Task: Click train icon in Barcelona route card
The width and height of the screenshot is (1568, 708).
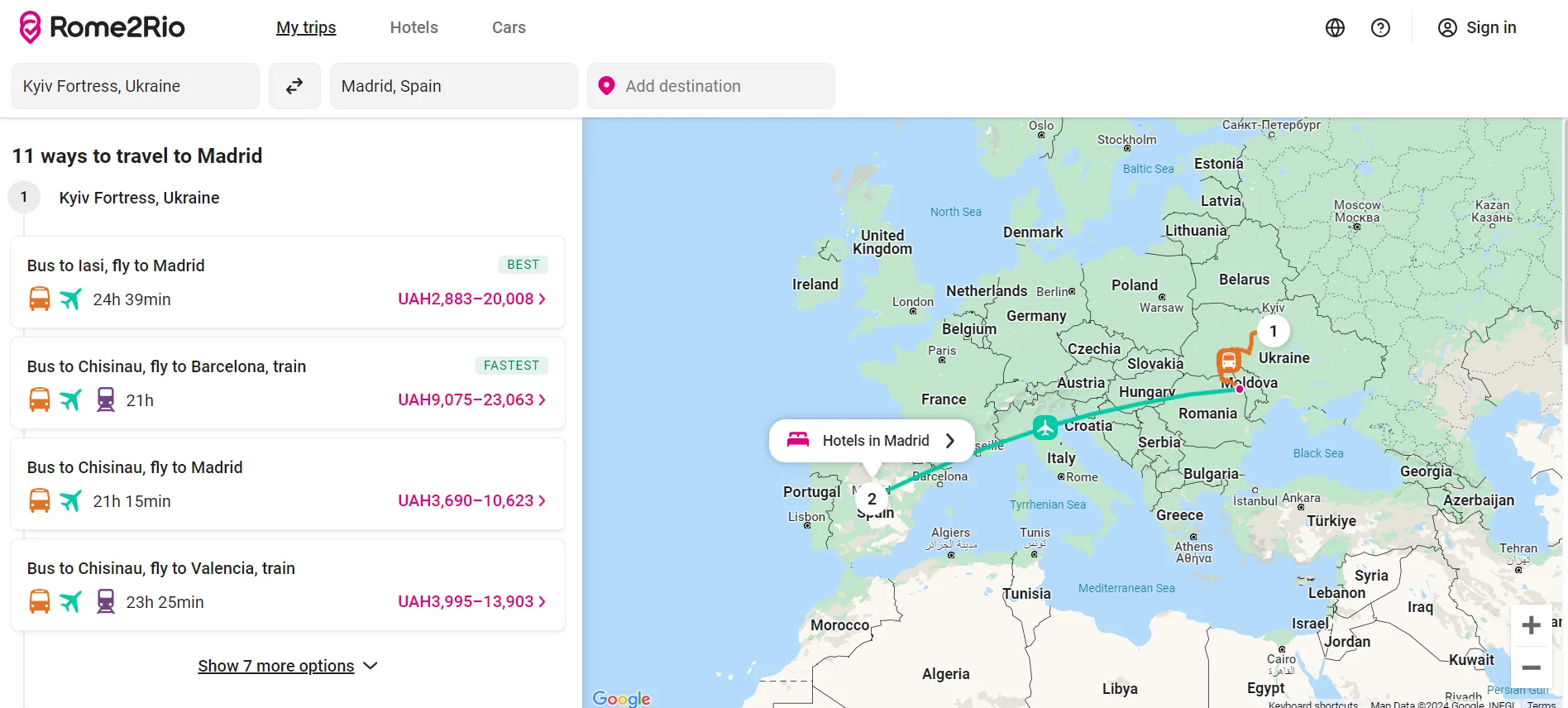Action: point(106,399)
